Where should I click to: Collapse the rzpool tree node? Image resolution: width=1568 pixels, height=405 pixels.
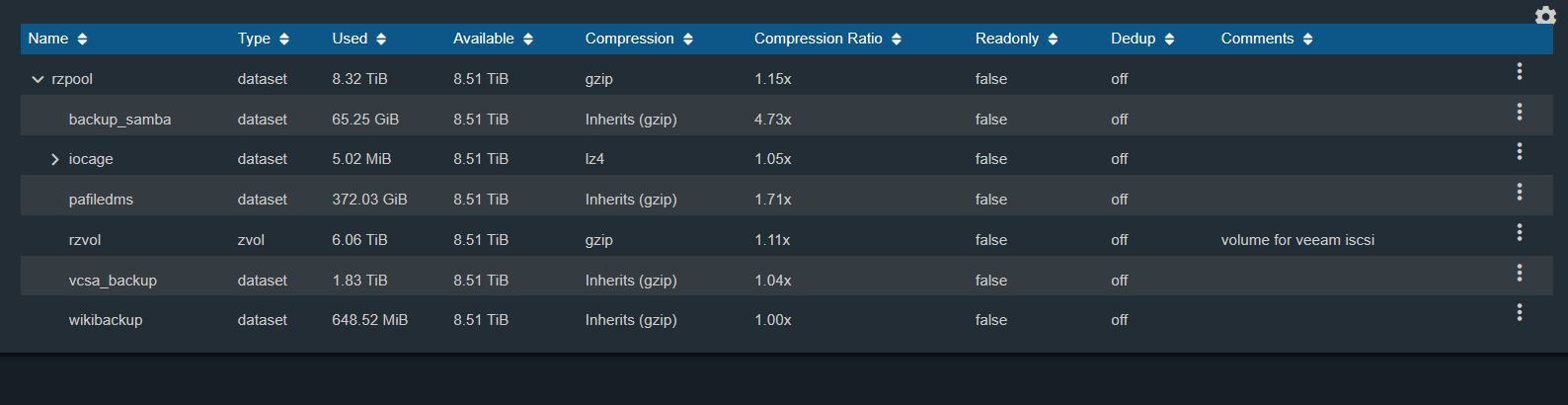click(38, 79)
